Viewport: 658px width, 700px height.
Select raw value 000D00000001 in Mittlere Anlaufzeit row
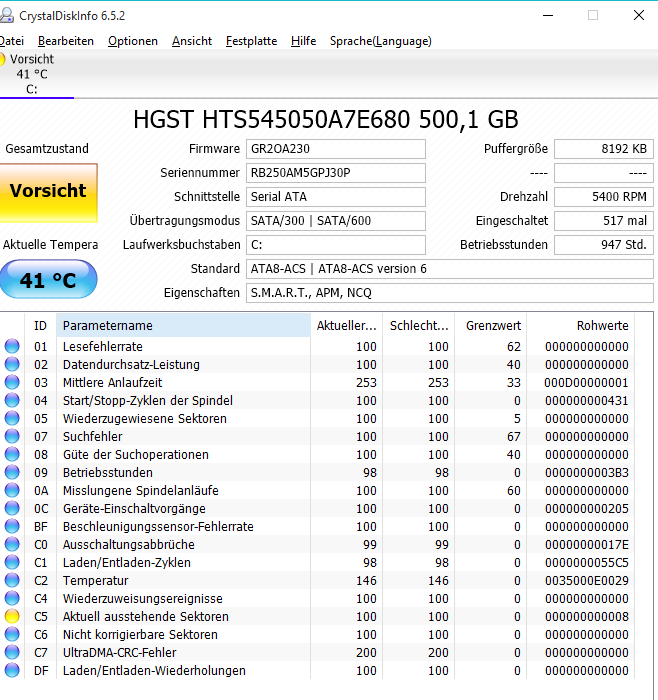tap(586, 383)
